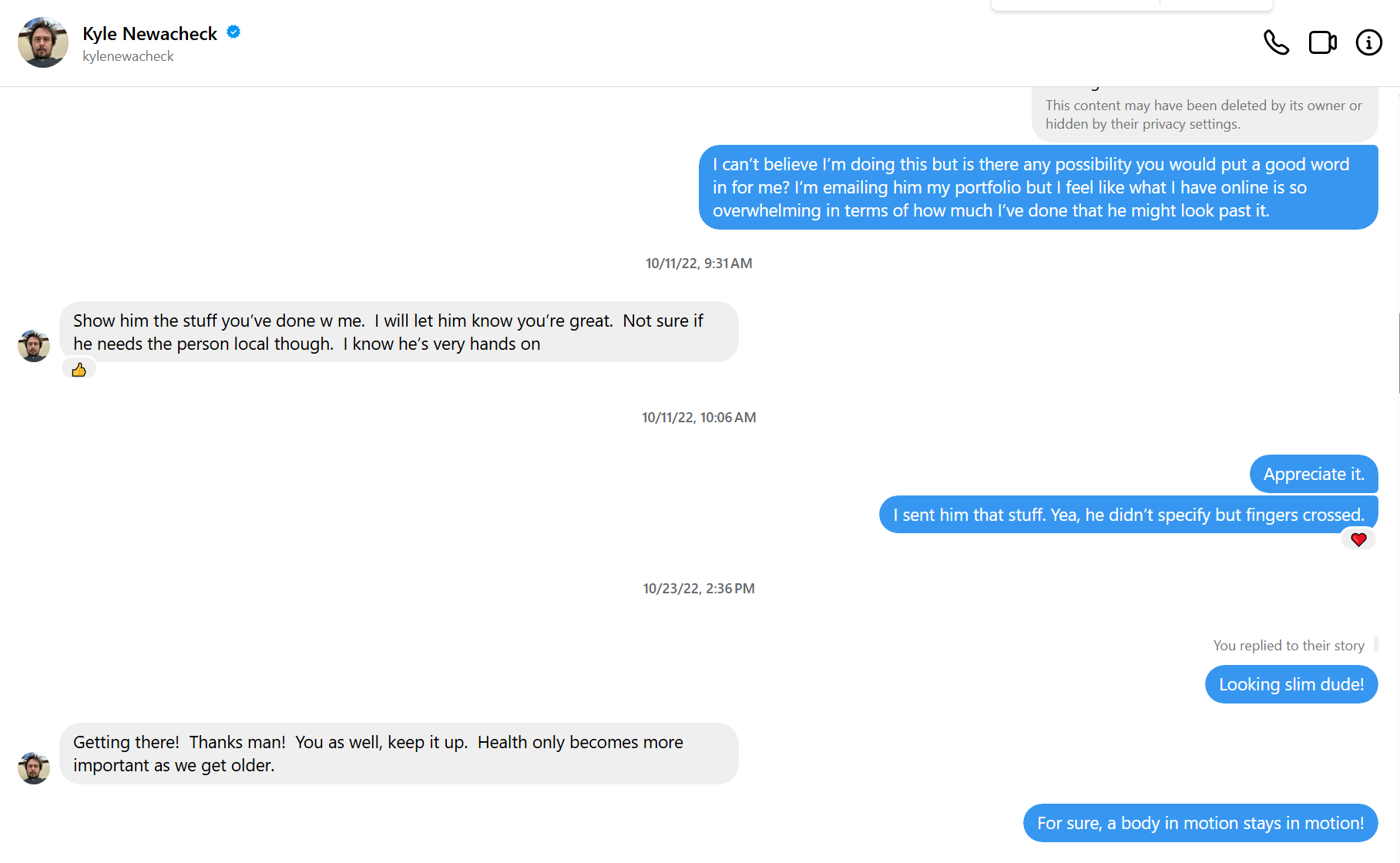Click the avatar beside 'Show him the stuff'
The height and width of the screenshot is (863, 1400).
pyautogui.click(x=34, y=346)
